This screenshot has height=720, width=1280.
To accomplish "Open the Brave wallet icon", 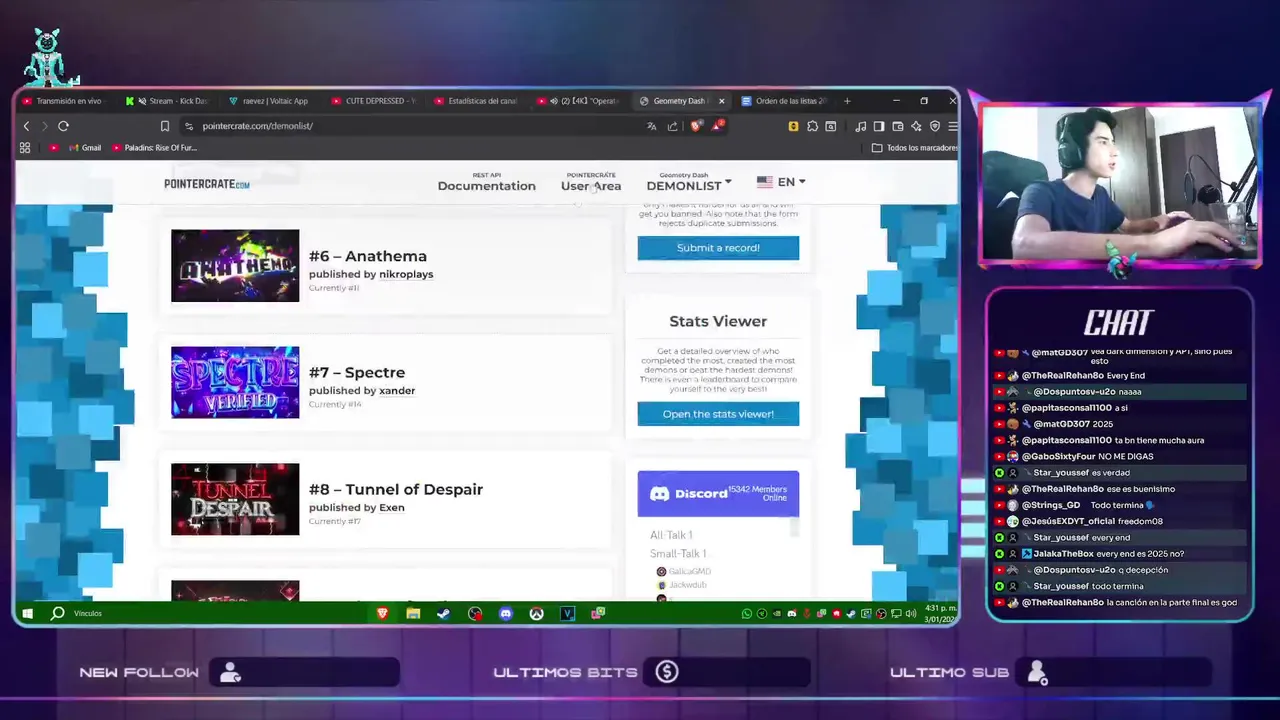I will click(x=898, y=126).
